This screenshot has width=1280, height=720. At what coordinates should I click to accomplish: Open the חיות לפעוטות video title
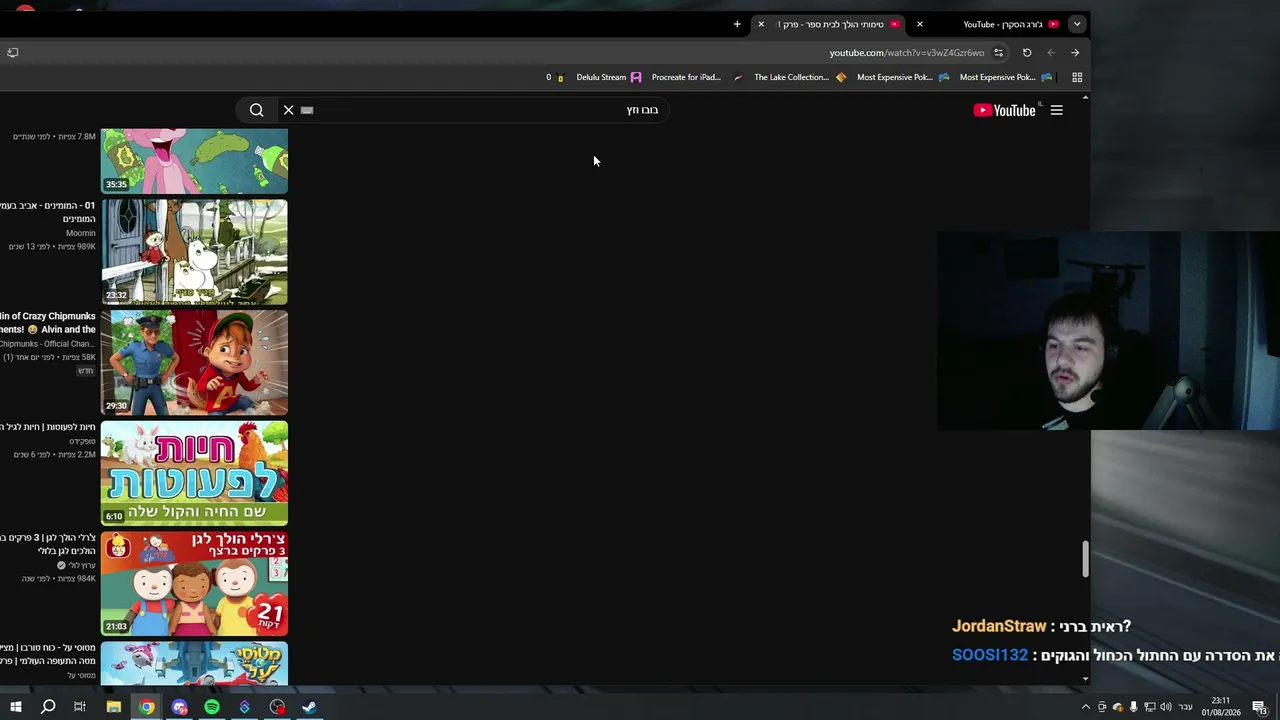(48, 427)
